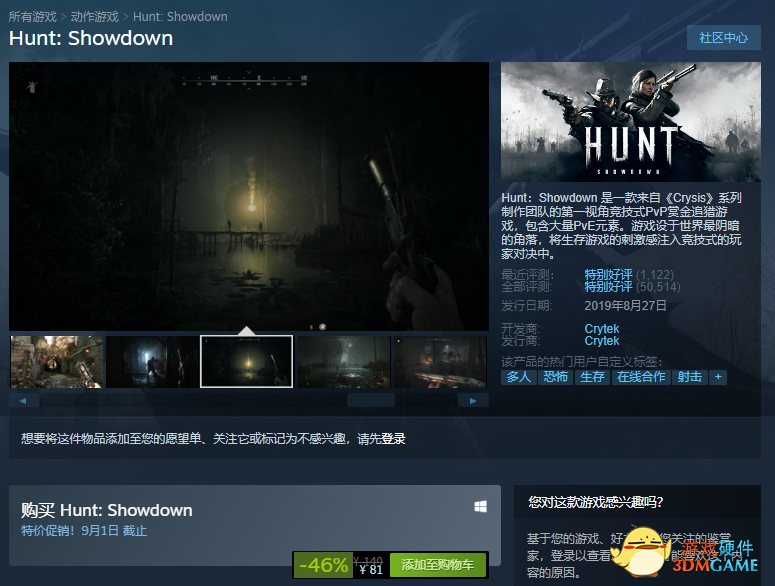Select the fourth foggy swamp thumbnail
Screen dimensions: 775x586
click(344, 362)
